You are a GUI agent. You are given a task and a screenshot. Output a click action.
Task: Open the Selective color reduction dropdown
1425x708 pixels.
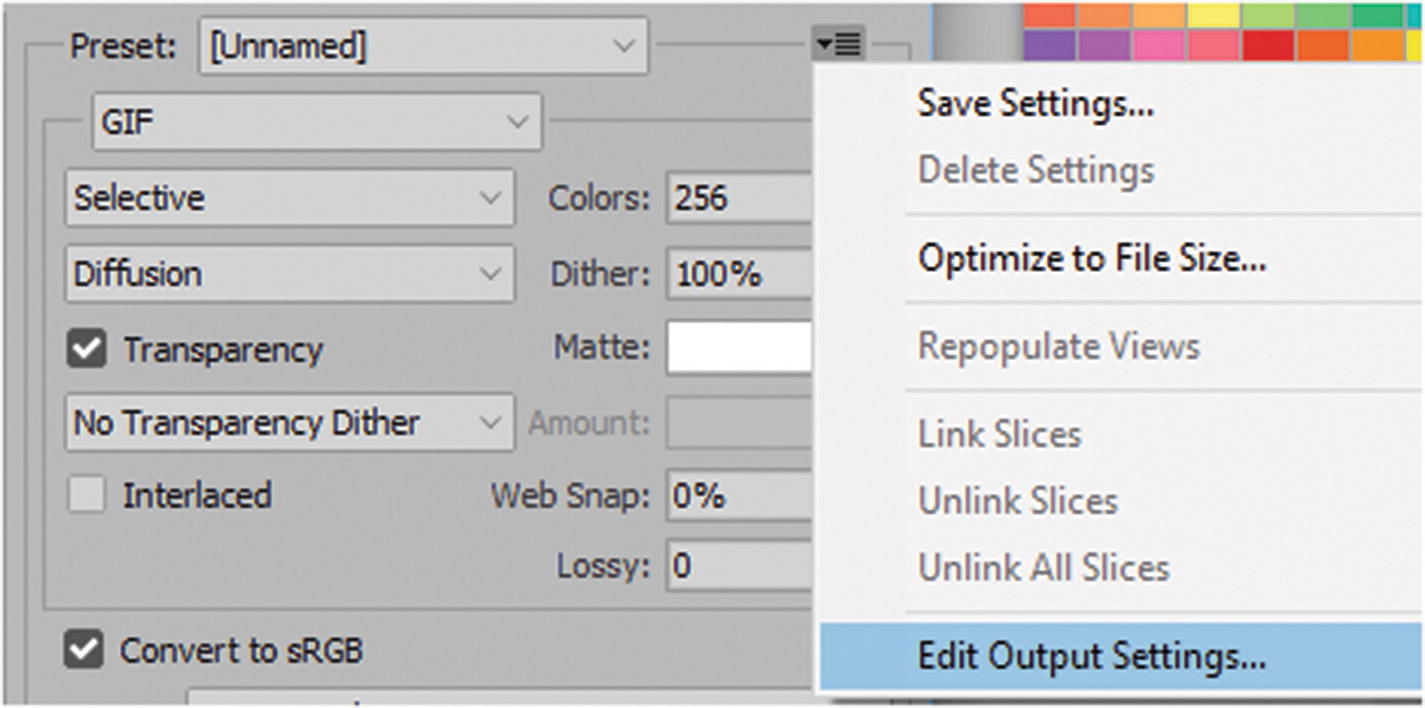pyautogui.click(x=289, y=198)
